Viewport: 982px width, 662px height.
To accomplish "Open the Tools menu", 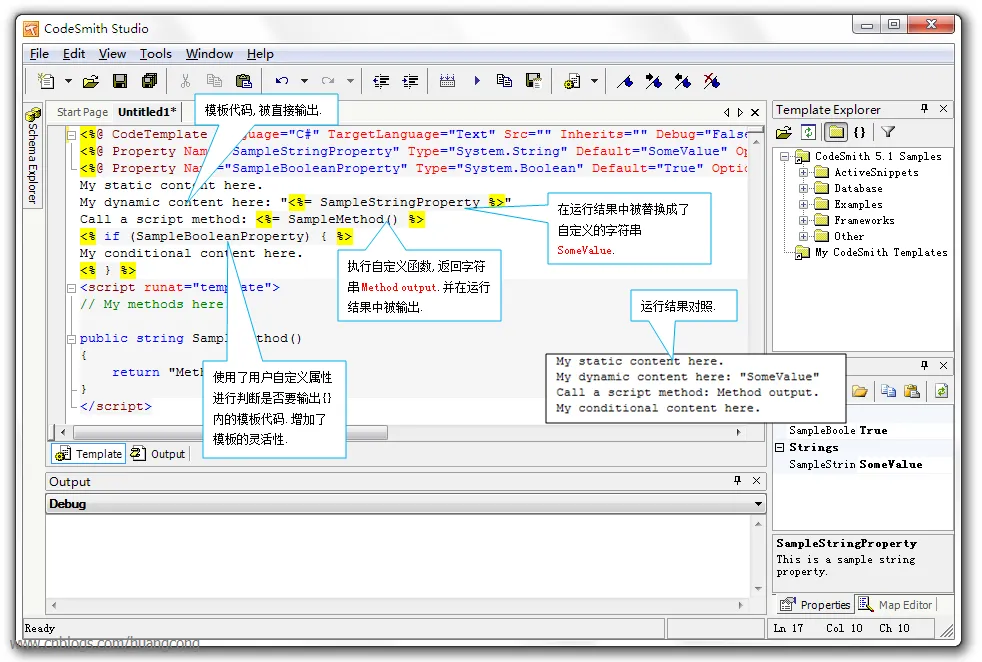I will coord(155,54).
